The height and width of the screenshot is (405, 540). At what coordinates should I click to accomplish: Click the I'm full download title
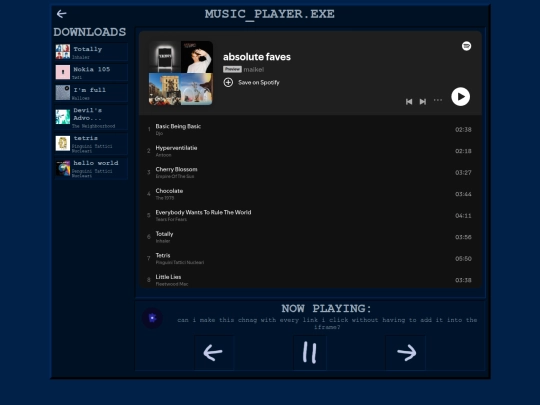[90, 90]
